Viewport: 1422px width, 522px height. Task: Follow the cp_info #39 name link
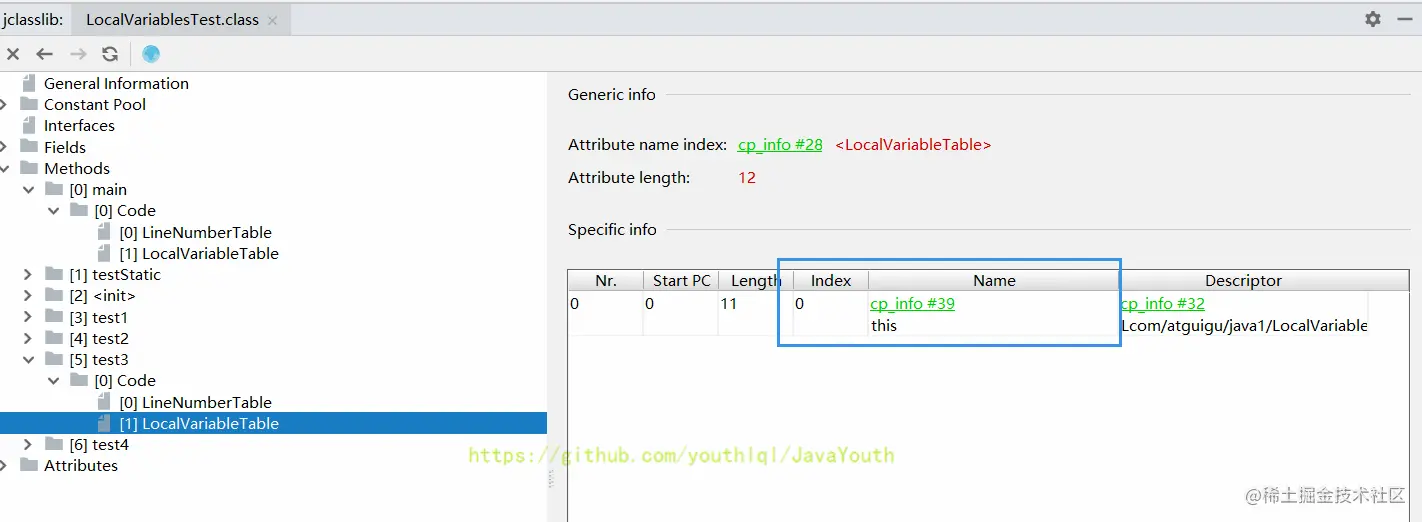(x=912, y=304)
